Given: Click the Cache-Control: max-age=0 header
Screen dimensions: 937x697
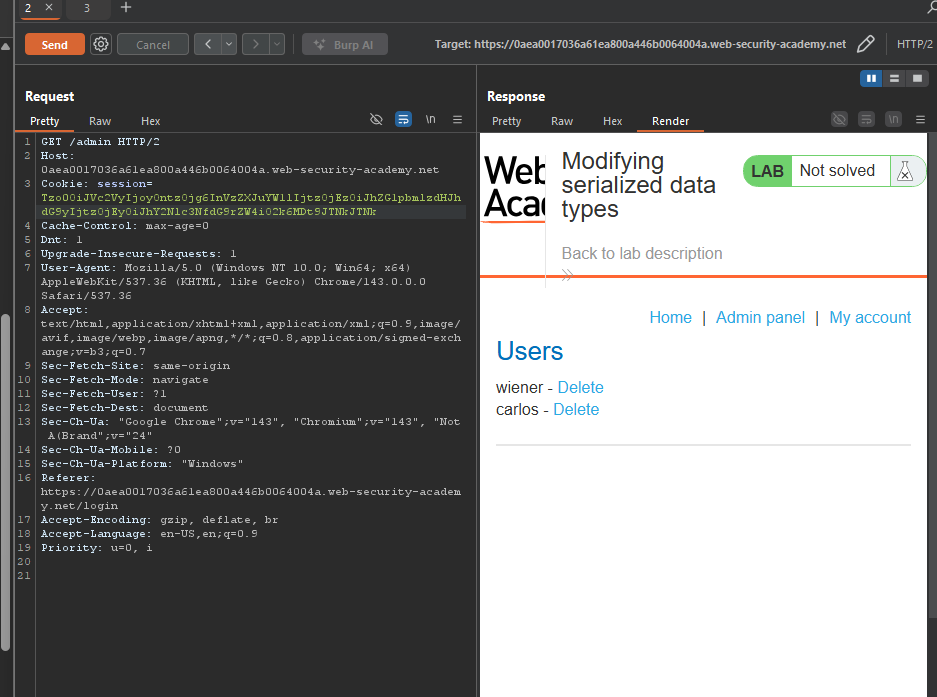Looking at the screenshot, I should point(125,226).
